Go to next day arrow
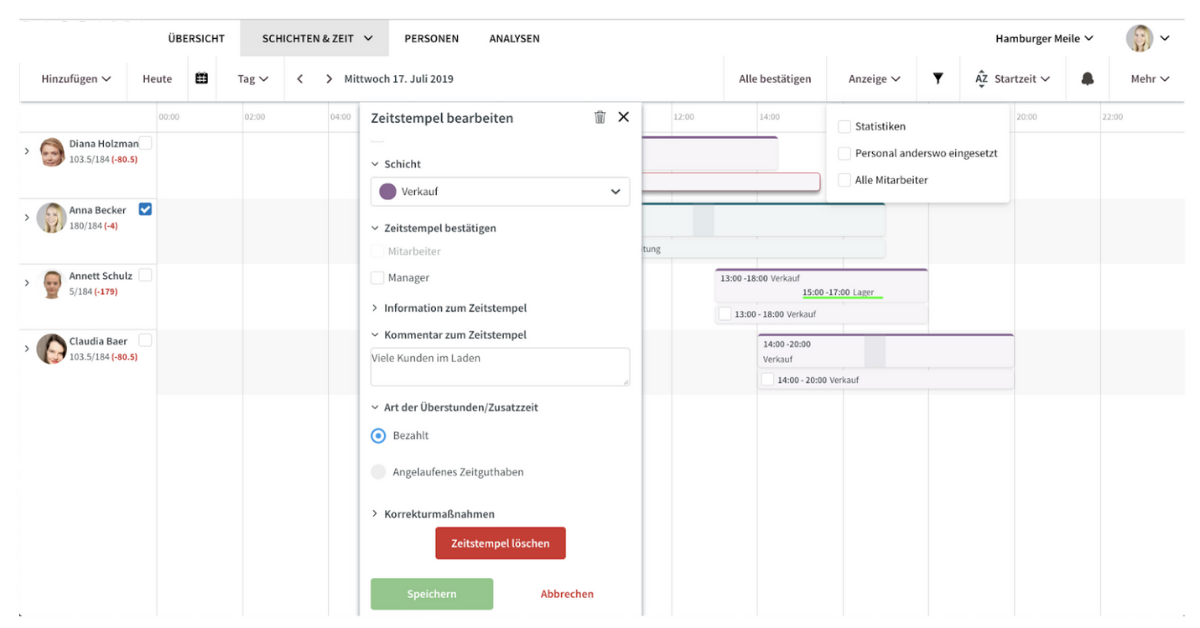Screen dimensions: 1200x628 [329, 79]
